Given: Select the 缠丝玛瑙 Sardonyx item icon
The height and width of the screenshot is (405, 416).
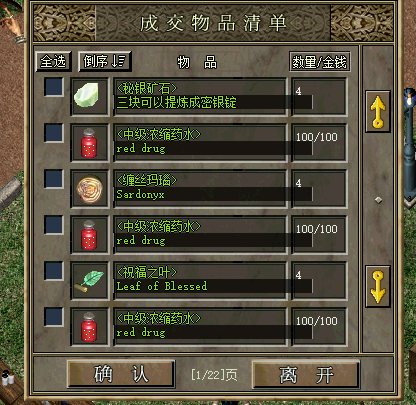Looking at the screenshot, I should pyautogui.click(x=90, y=189).
